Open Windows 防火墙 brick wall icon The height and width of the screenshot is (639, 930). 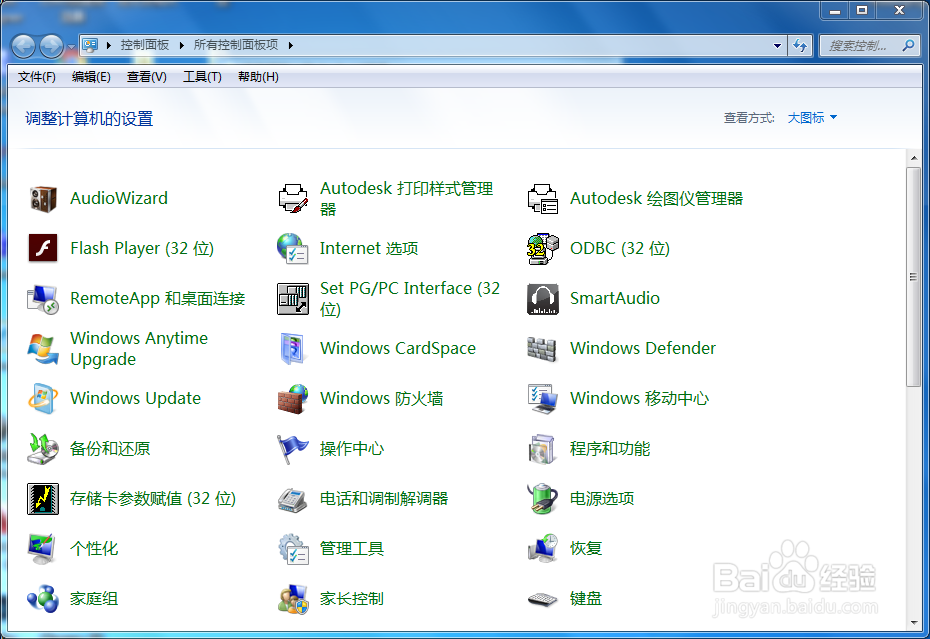[x=293, y=399]
